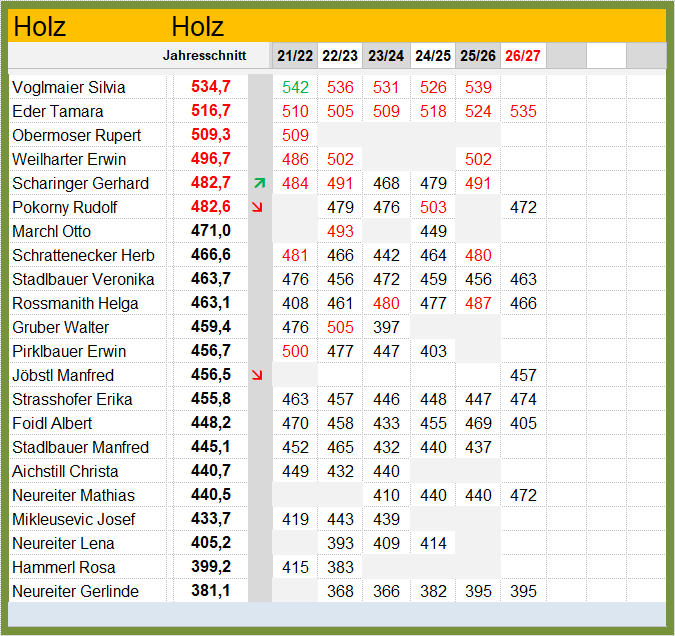Select Hammerl Rosa's 383 score cell
Viewport: 675px width, 636px height.
click(x=340, y=567)
